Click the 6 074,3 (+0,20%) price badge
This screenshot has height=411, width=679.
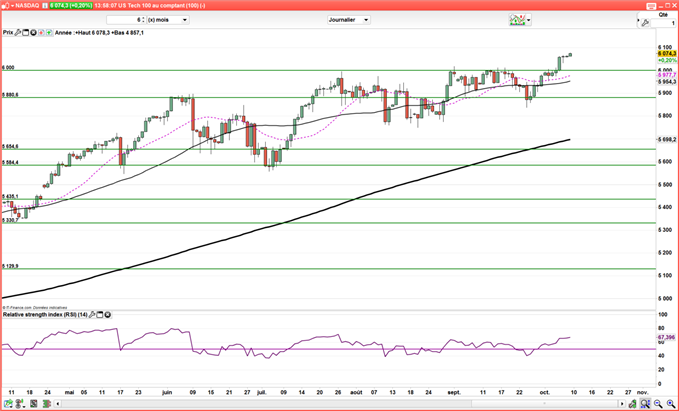[71, 6]
